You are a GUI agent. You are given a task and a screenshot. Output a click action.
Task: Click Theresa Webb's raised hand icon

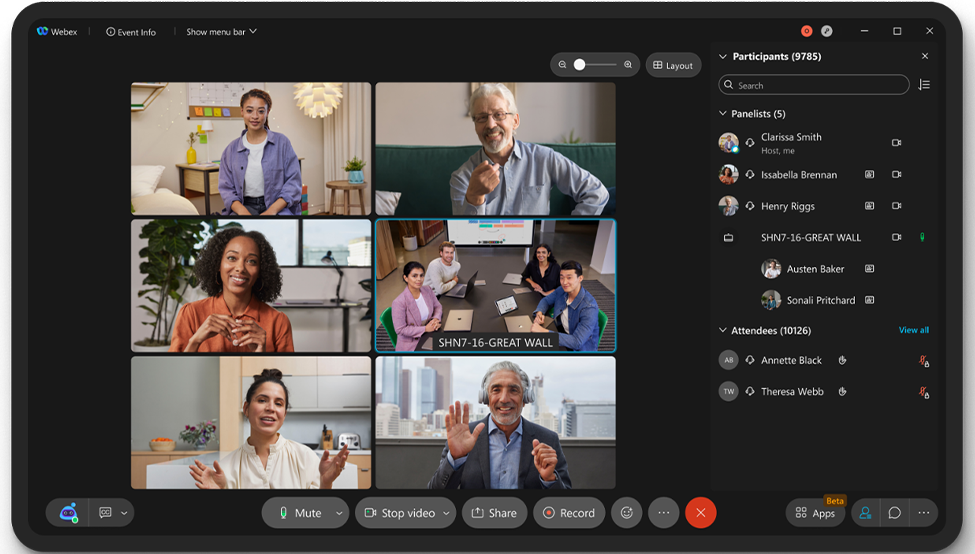(x=843, y=391)
